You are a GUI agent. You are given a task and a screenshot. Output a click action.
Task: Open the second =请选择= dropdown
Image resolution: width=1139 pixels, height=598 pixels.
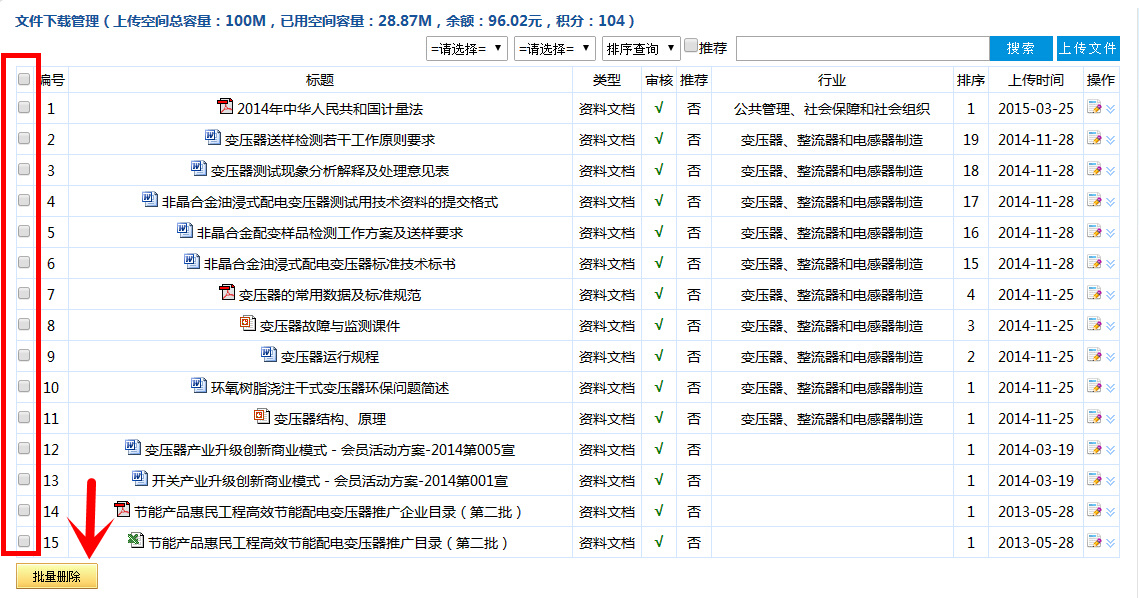[x=554, y=49]
